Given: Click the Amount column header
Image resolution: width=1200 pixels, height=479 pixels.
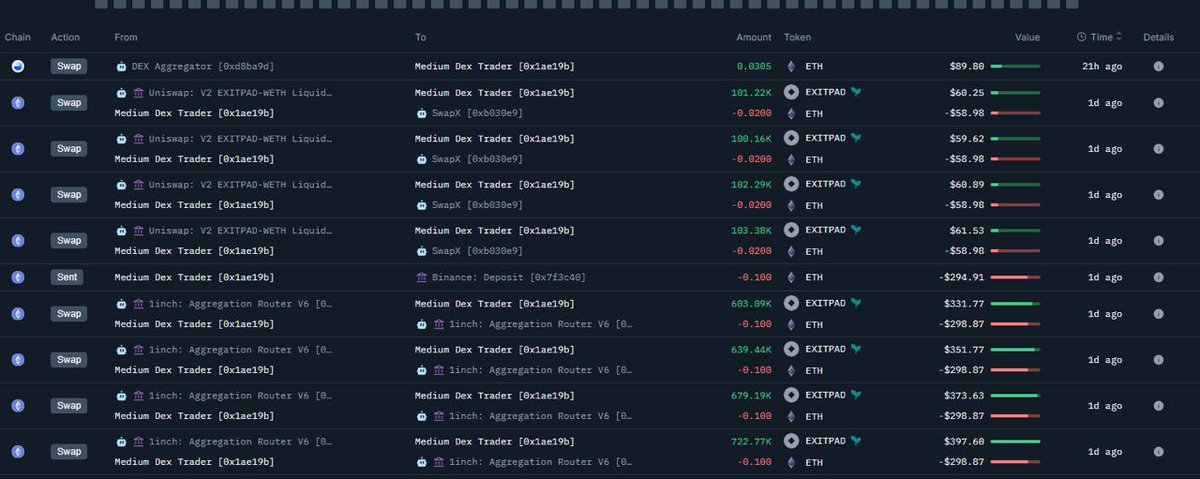Looking at the screenshot, I should (x=754, y=37).
